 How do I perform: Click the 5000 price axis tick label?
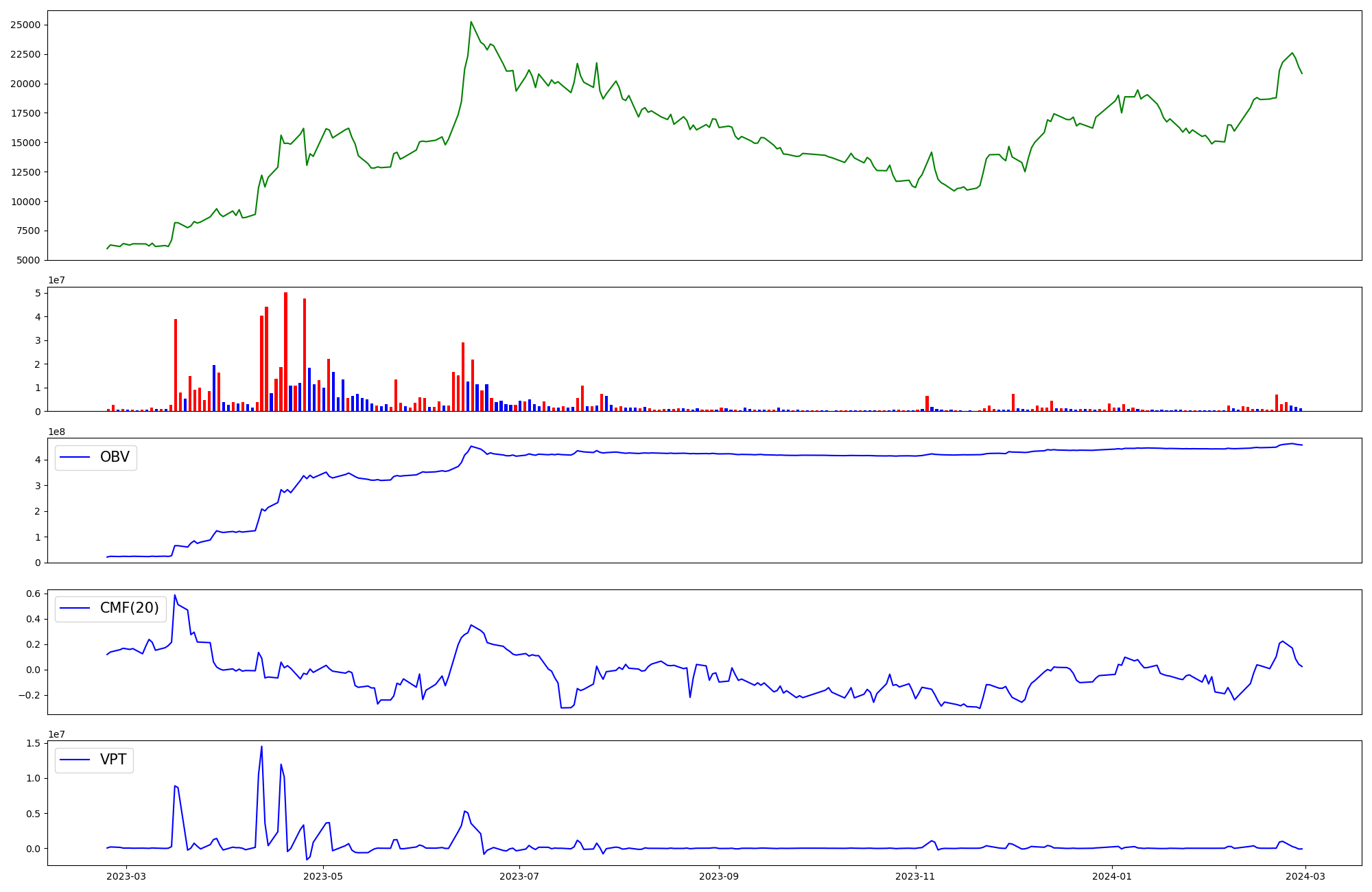click(28, 260)
